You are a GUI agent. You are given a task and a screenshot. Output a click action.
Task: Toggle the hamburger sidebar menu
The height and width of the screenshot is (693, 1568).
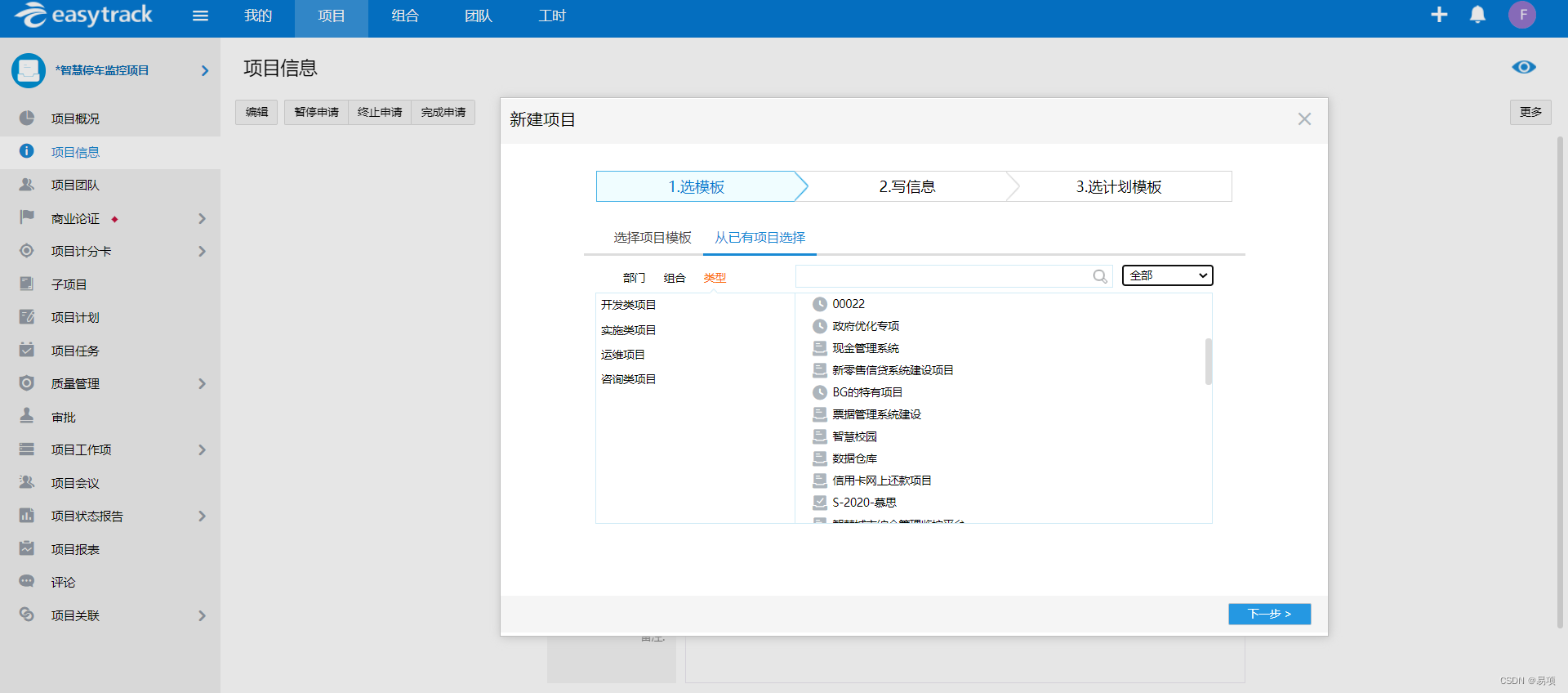[200, 16]
